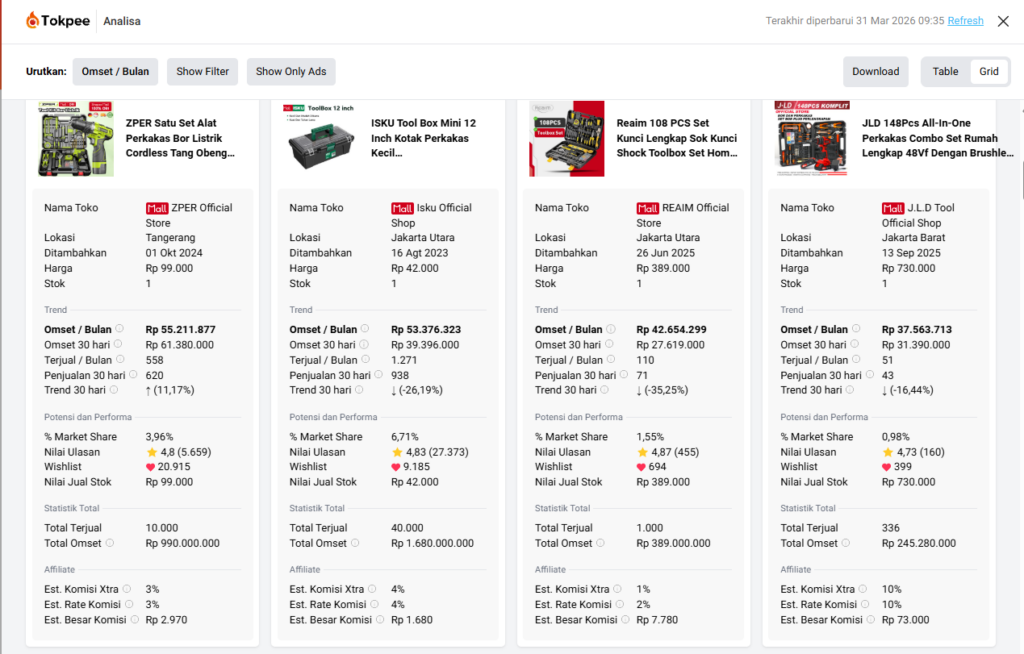Click the Mall badge of J.L.D Tool Official Shop
Viewport: 1024px width, 654px height.
point(893,208)
